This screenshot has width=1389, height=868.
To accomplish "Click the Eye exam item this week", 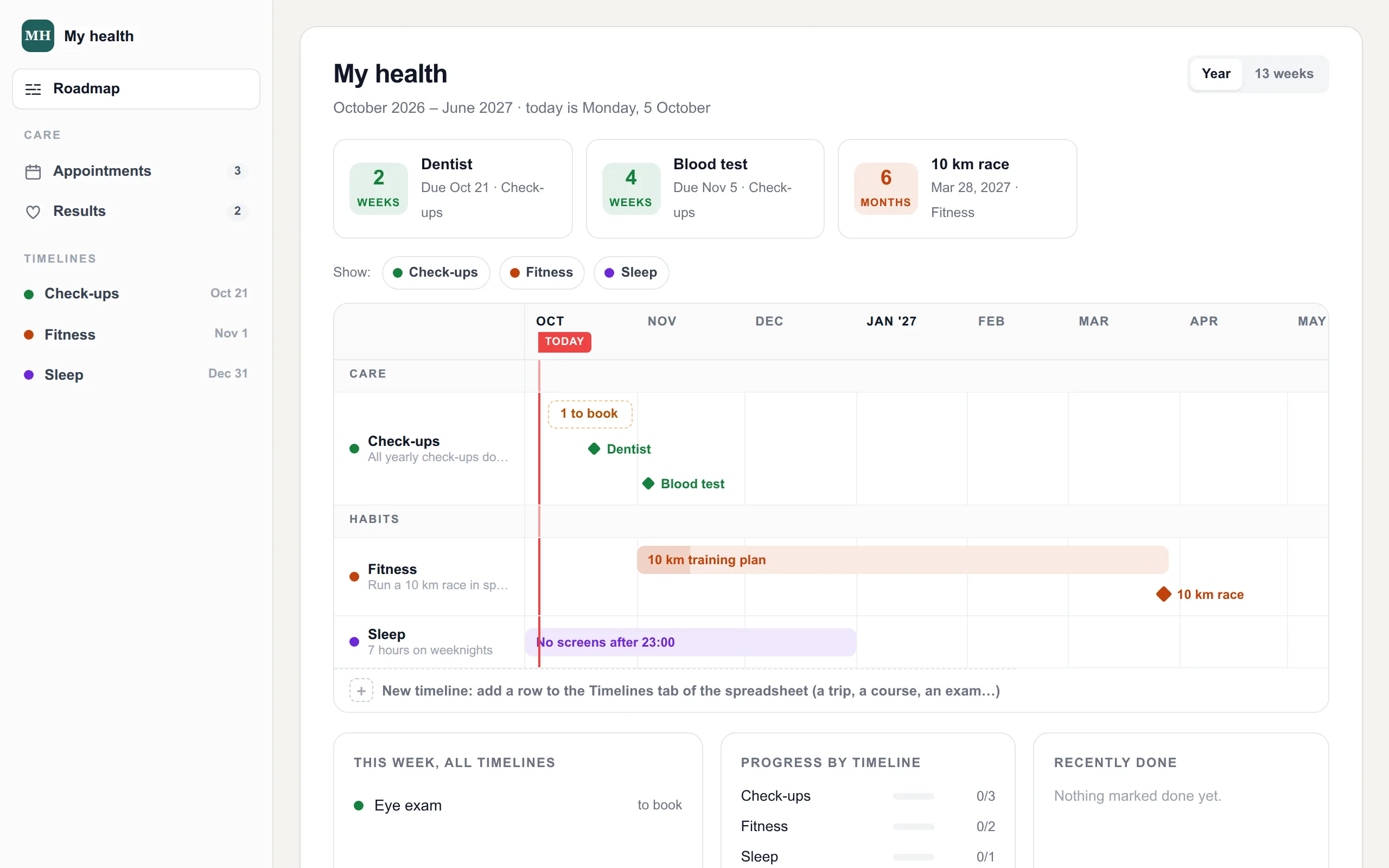I will click(x=518, y=806).
